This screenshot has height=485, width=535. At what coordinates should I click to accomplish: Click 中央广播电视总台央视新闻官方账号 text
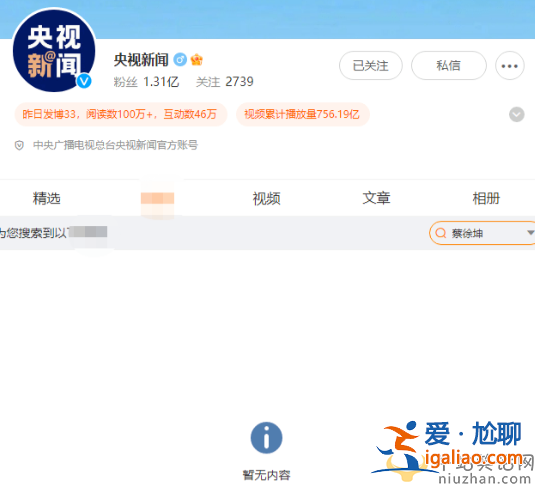pyautogui.click(x=115, y=145)
